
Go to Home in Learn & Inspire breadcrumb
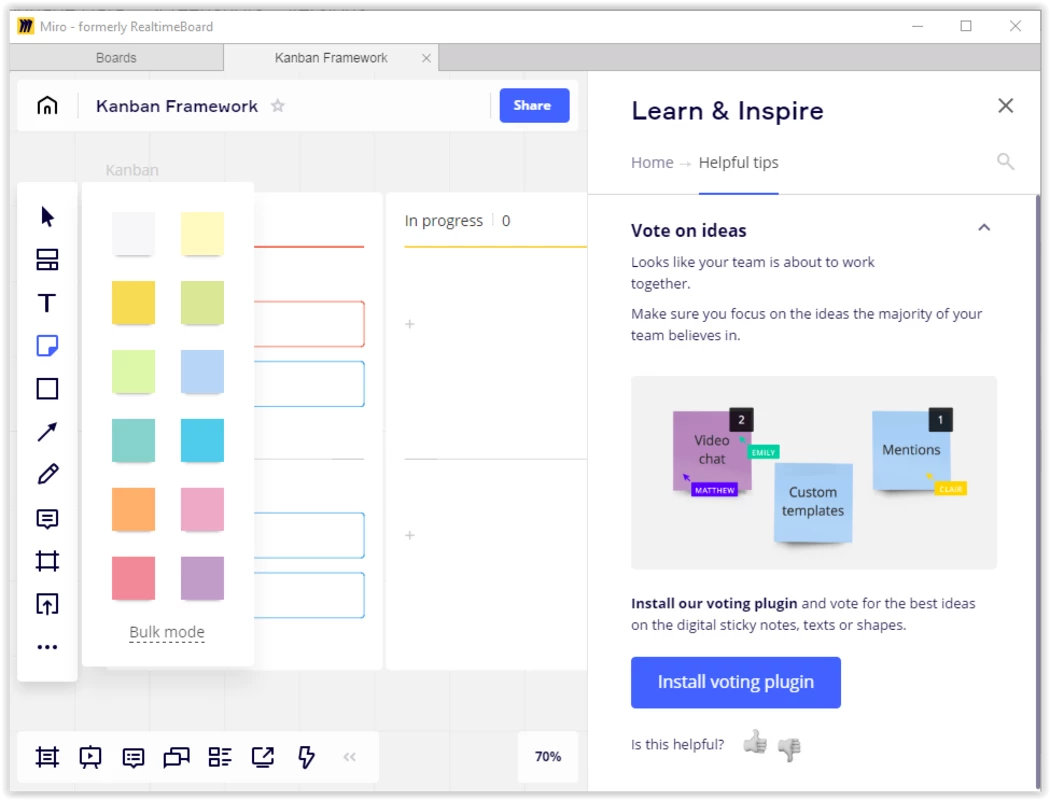[652, 162]
